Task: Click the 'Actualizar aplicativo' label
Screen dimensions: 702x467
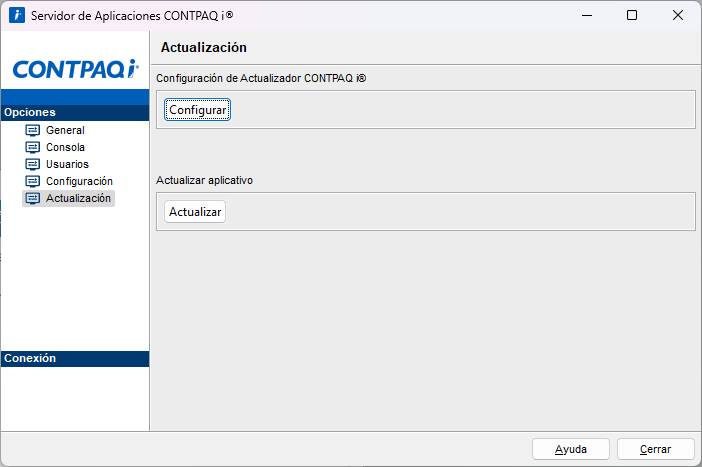Action: [x=205, y=180]
